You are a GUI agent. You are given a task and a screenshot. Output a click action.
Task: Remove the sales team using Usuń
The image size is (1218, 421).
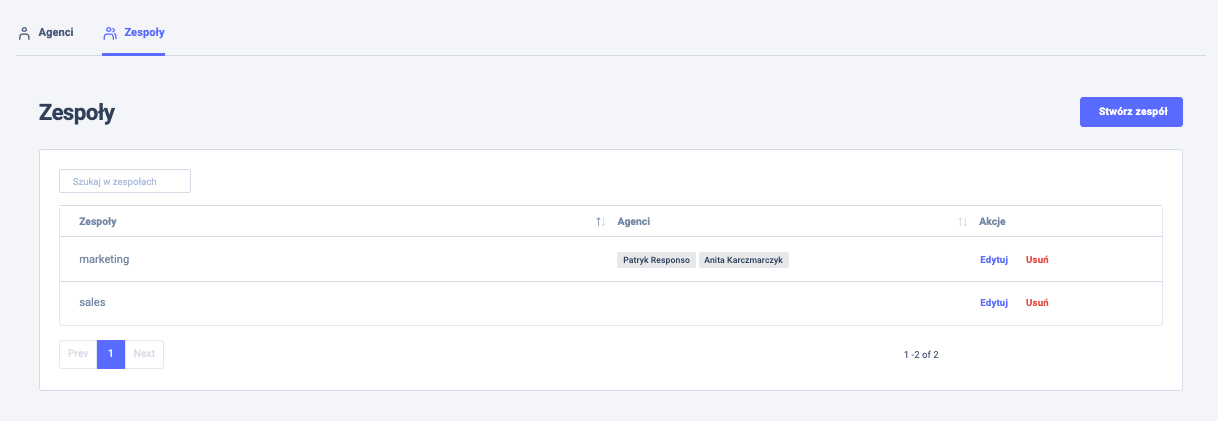[x=1036, y=303]
